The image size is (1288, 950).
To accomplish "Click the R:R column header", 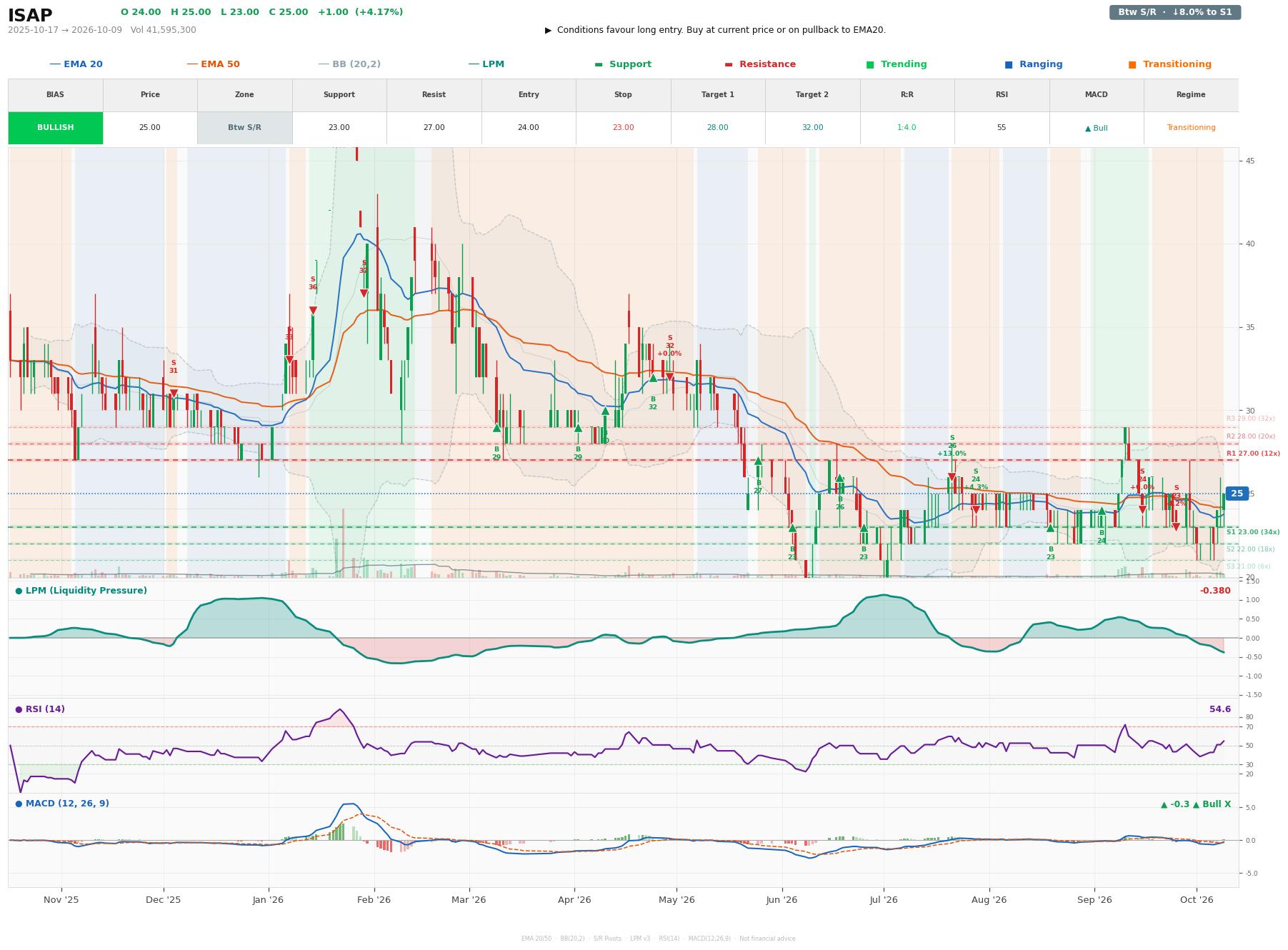I will click(907, 95).
